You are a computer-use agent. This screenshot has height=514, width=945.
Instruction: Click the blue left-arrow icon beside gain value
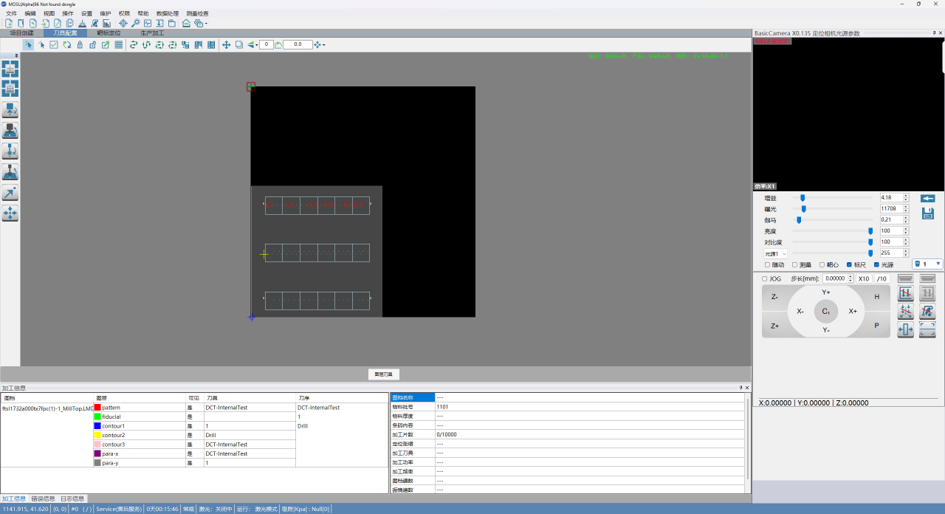click(928, 198)
